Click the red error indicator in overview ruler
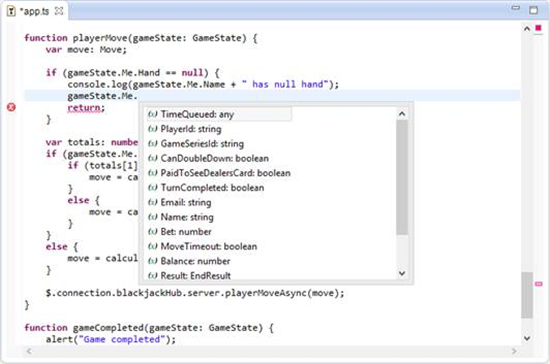This screenshot has height=364, width=550. [538, 28]
